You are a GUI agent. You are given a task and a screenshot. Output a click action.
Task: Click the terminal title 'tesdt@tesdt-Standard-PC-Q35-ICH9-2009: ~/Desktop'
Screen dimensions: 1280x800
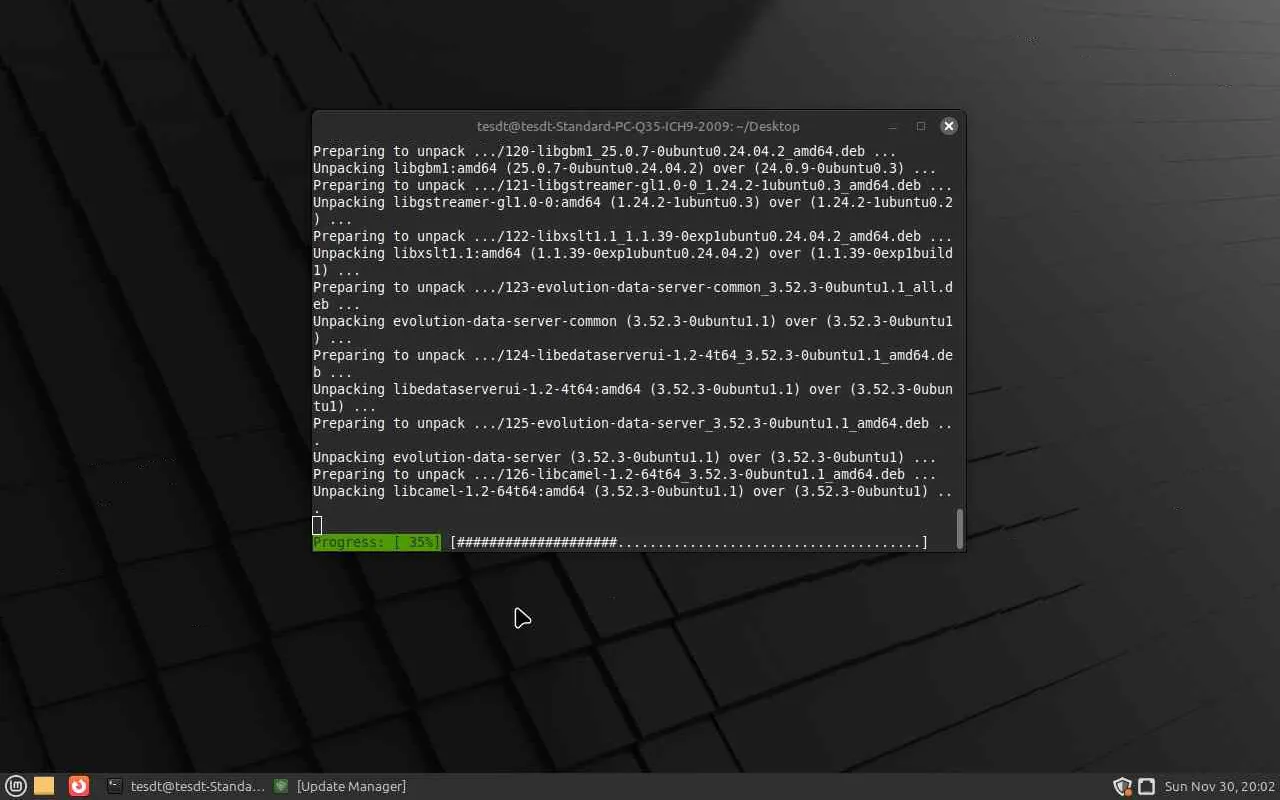[638, 126]
